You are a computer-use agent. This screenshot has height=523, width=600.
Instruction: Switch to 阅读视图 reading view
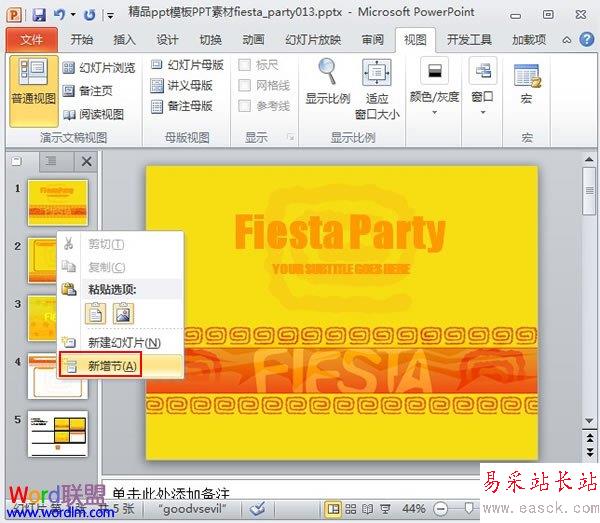(x=93, y=114)
